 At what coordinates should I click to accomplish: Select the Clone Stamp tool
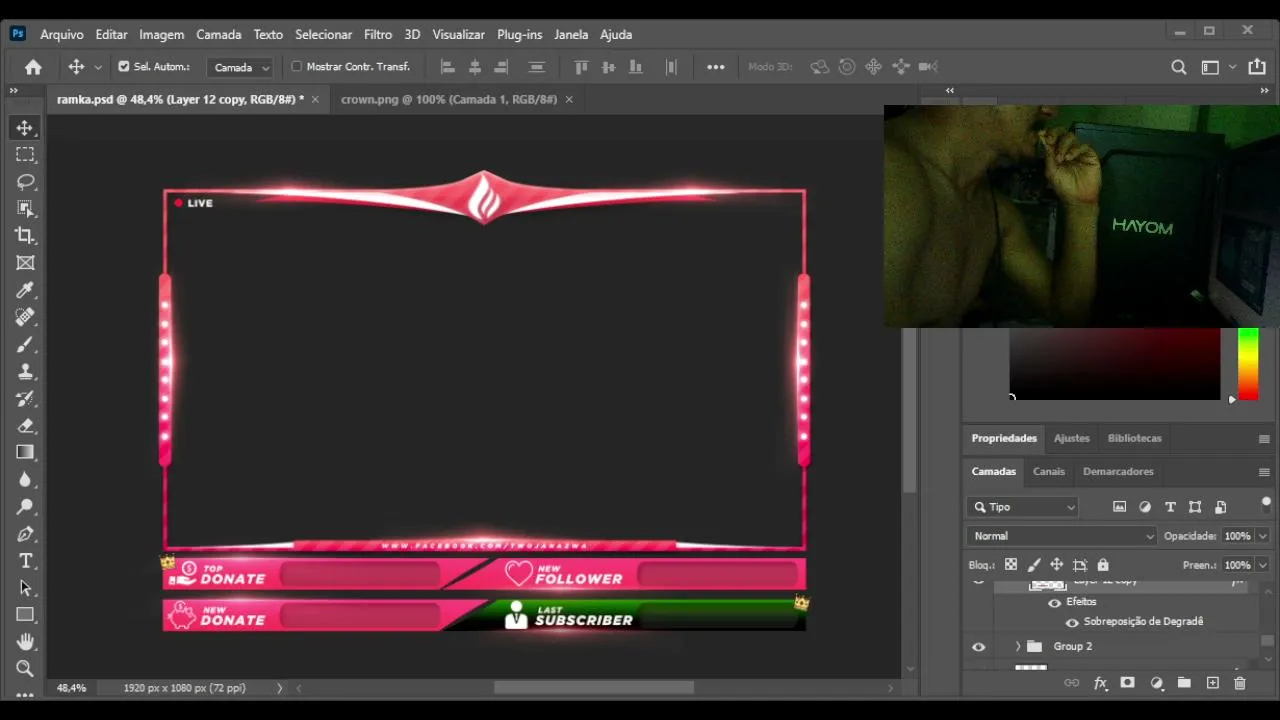(25, 371)
